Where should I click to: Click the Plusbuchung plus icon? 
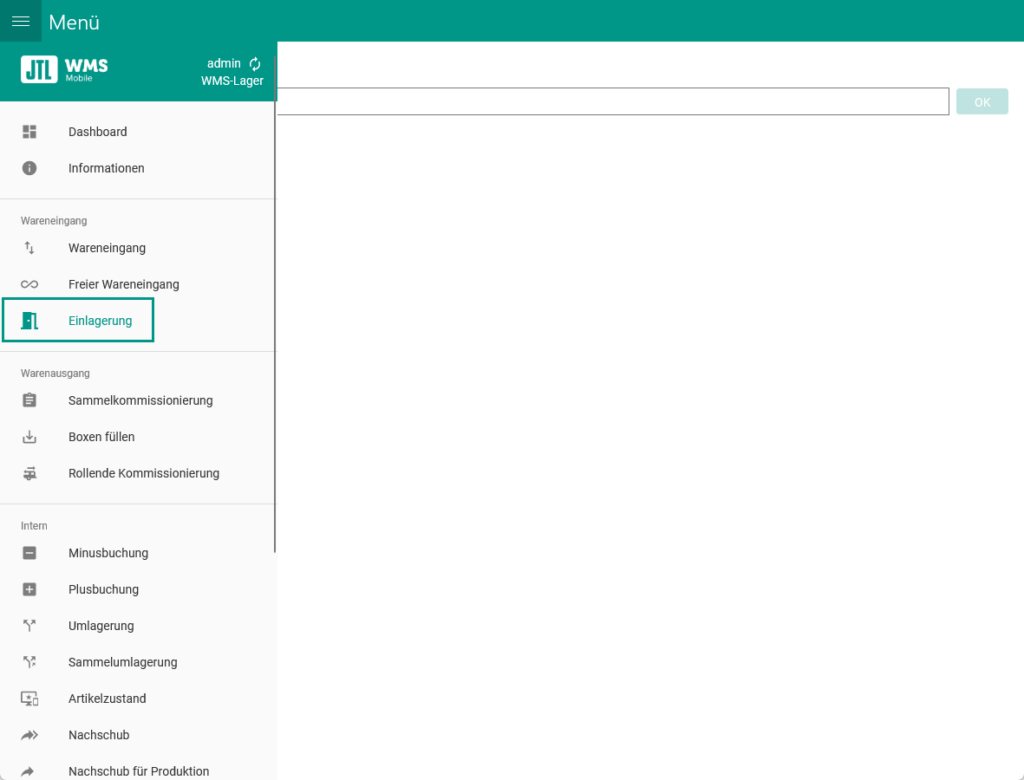pos(29,589)
